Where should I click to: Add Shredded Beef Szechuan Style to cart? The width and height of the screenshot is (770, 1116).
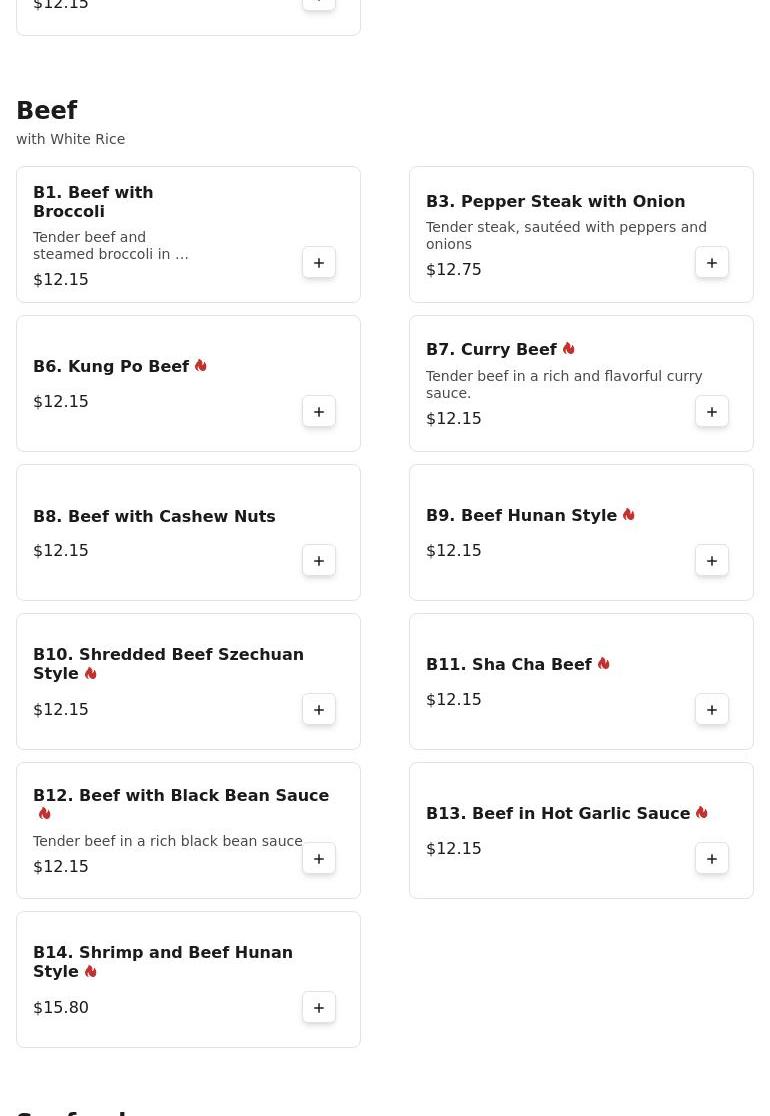[x=319, y=710]
